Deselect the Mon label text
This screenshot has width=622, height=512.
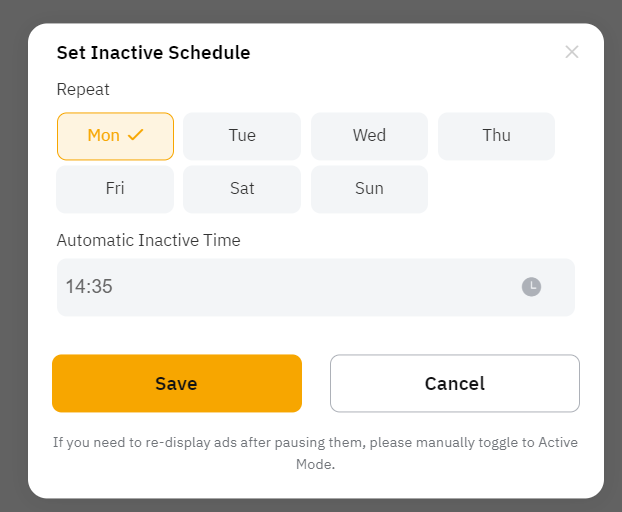(103, 136)
